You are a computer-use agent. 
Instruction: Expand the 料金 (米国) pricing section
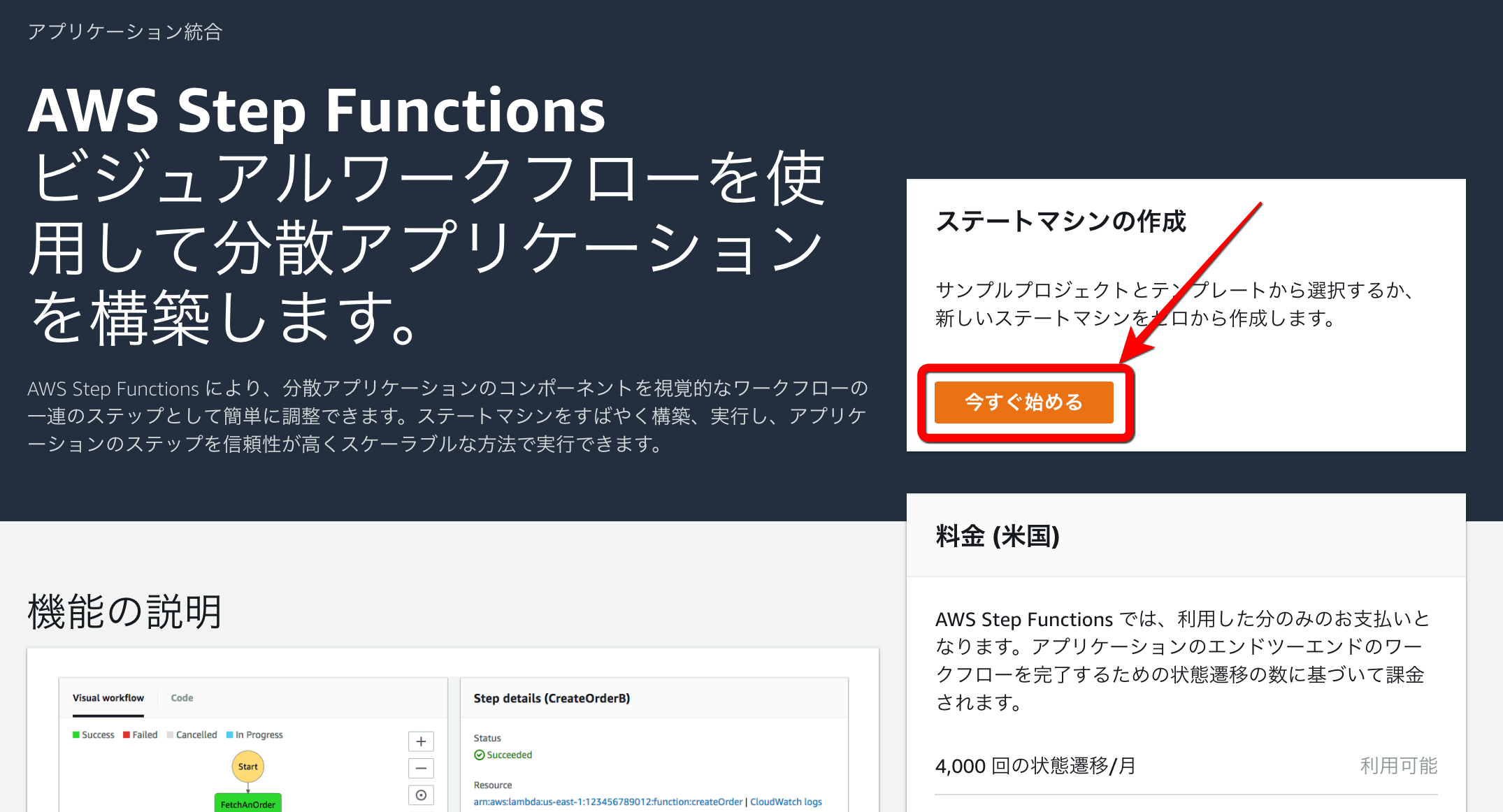pyautogui.click(x=997, y=537)
